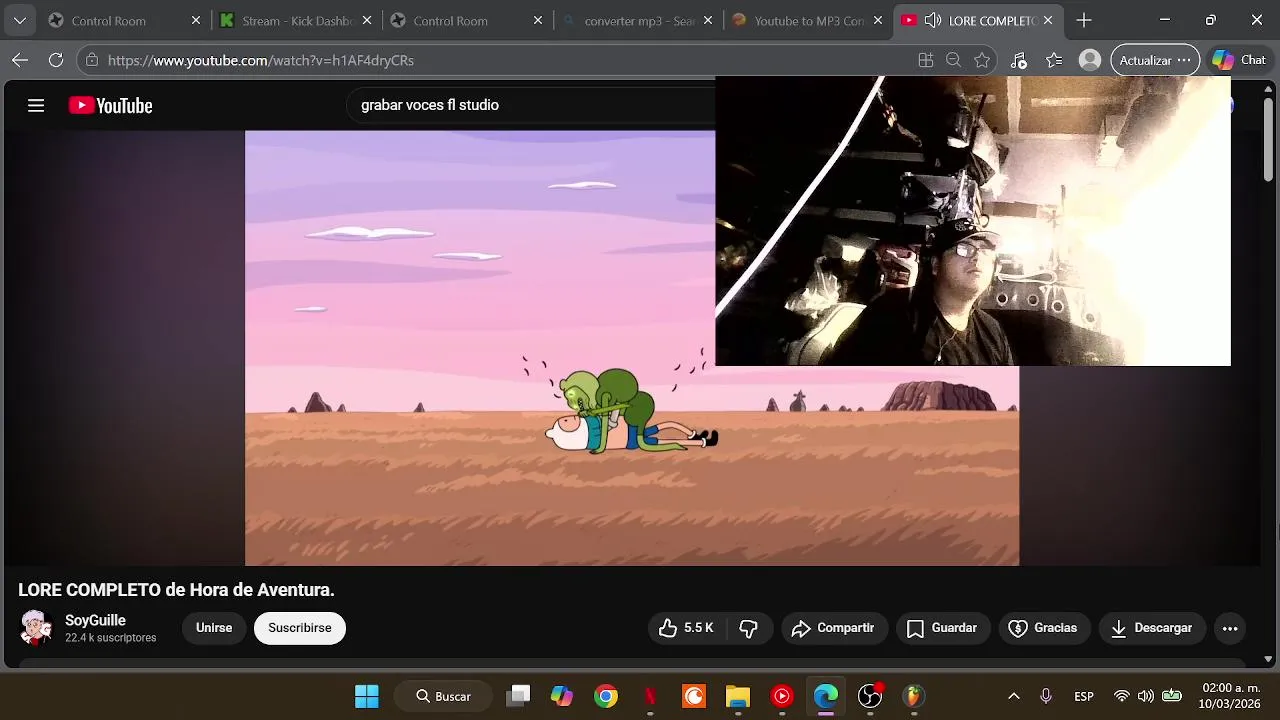Screen dimensions: 1280x720
Task: Open SoyGuille channel avatar
Action: click(x=37, y=628)
